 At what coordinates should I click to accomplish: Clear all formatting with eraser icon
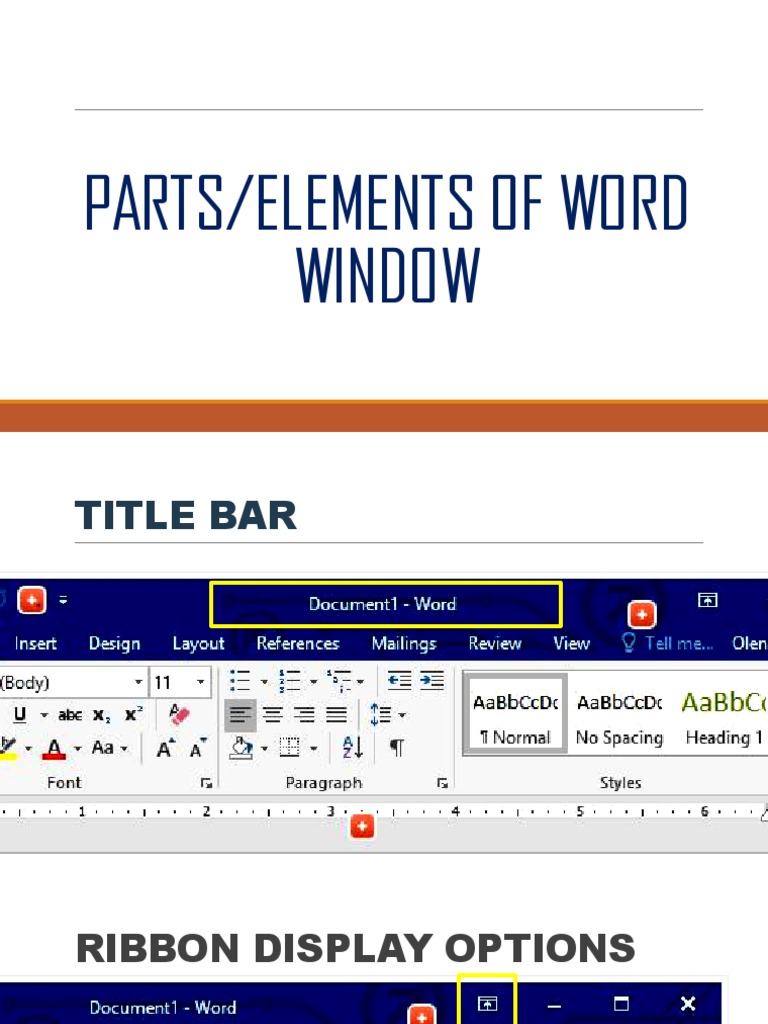(x=178, y=714)
